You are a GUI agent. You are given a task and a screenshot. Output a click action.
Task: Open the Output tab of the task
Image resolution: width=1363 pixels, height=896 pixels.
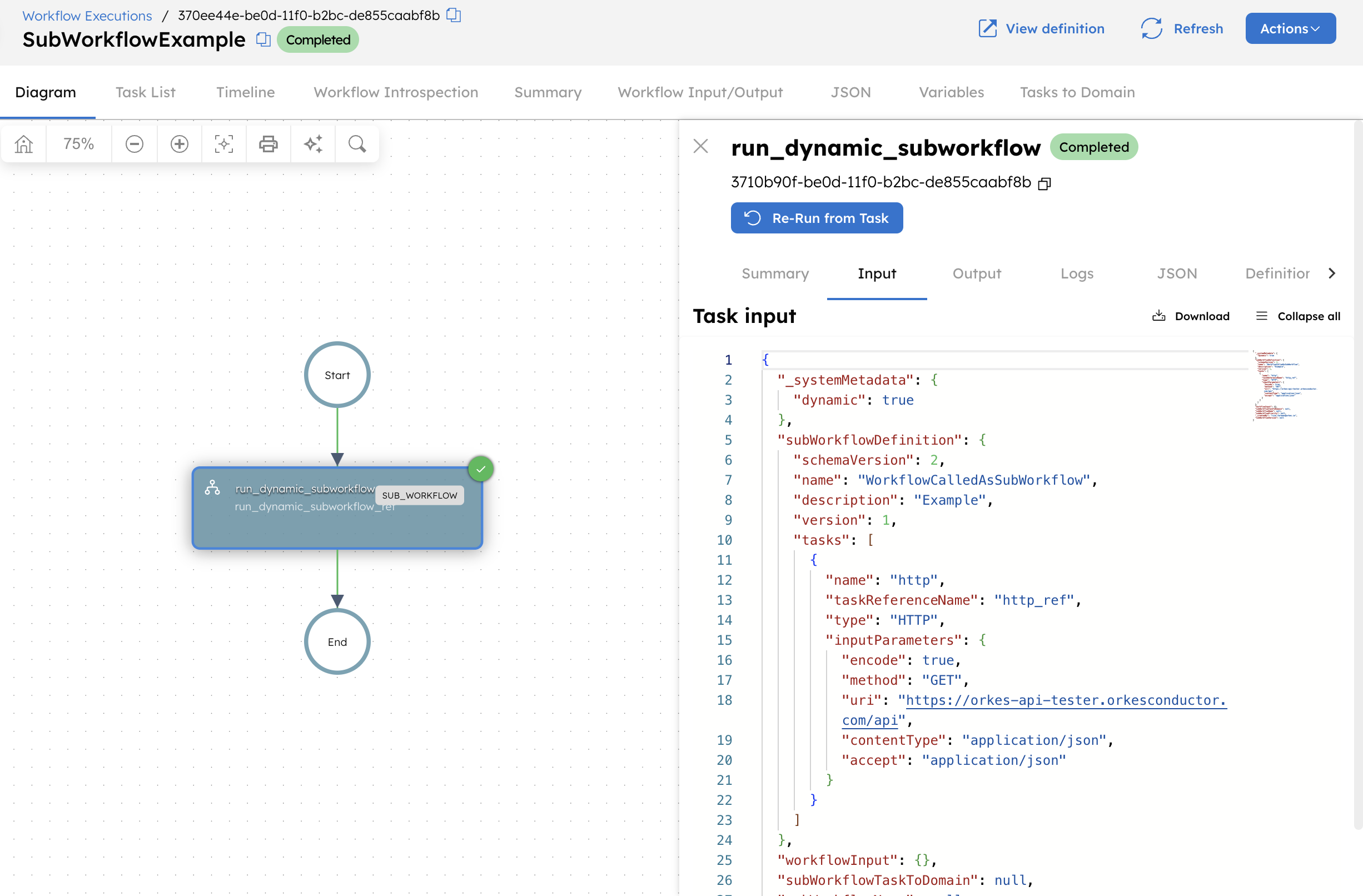[977, 273]
